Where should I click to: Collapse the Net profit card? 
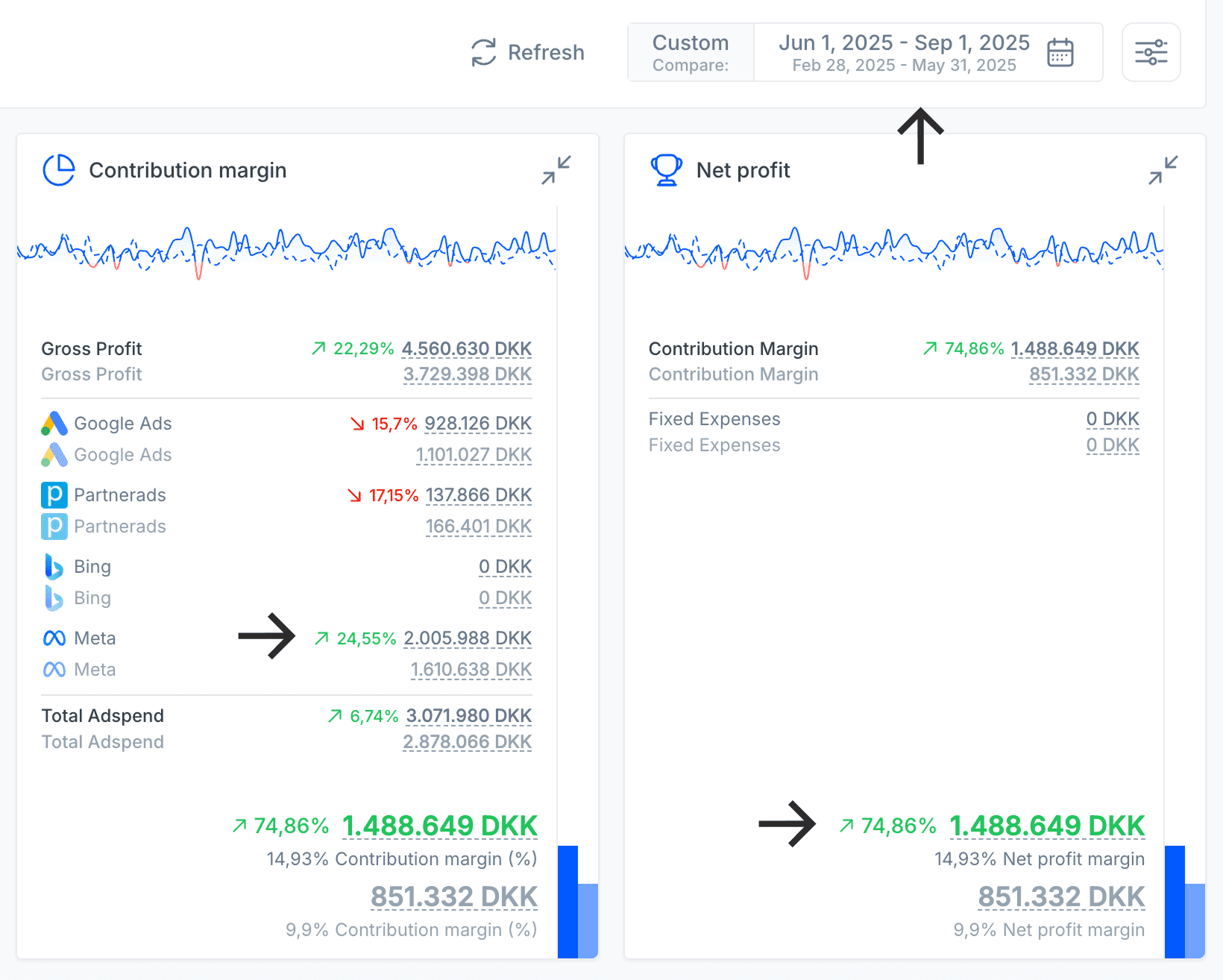[x=1163, y=170]
